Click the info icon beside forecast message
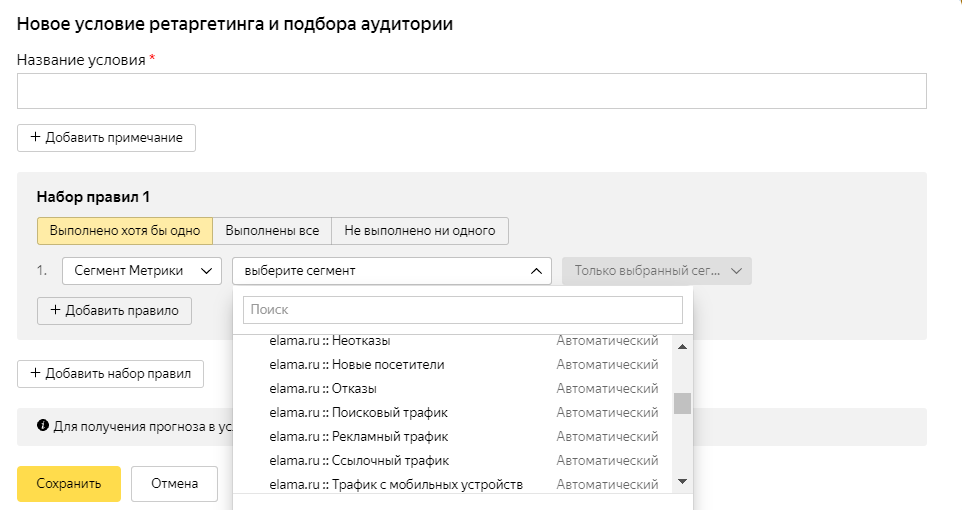Viewport: 962px width, 510px height. [x=43, y=426]
